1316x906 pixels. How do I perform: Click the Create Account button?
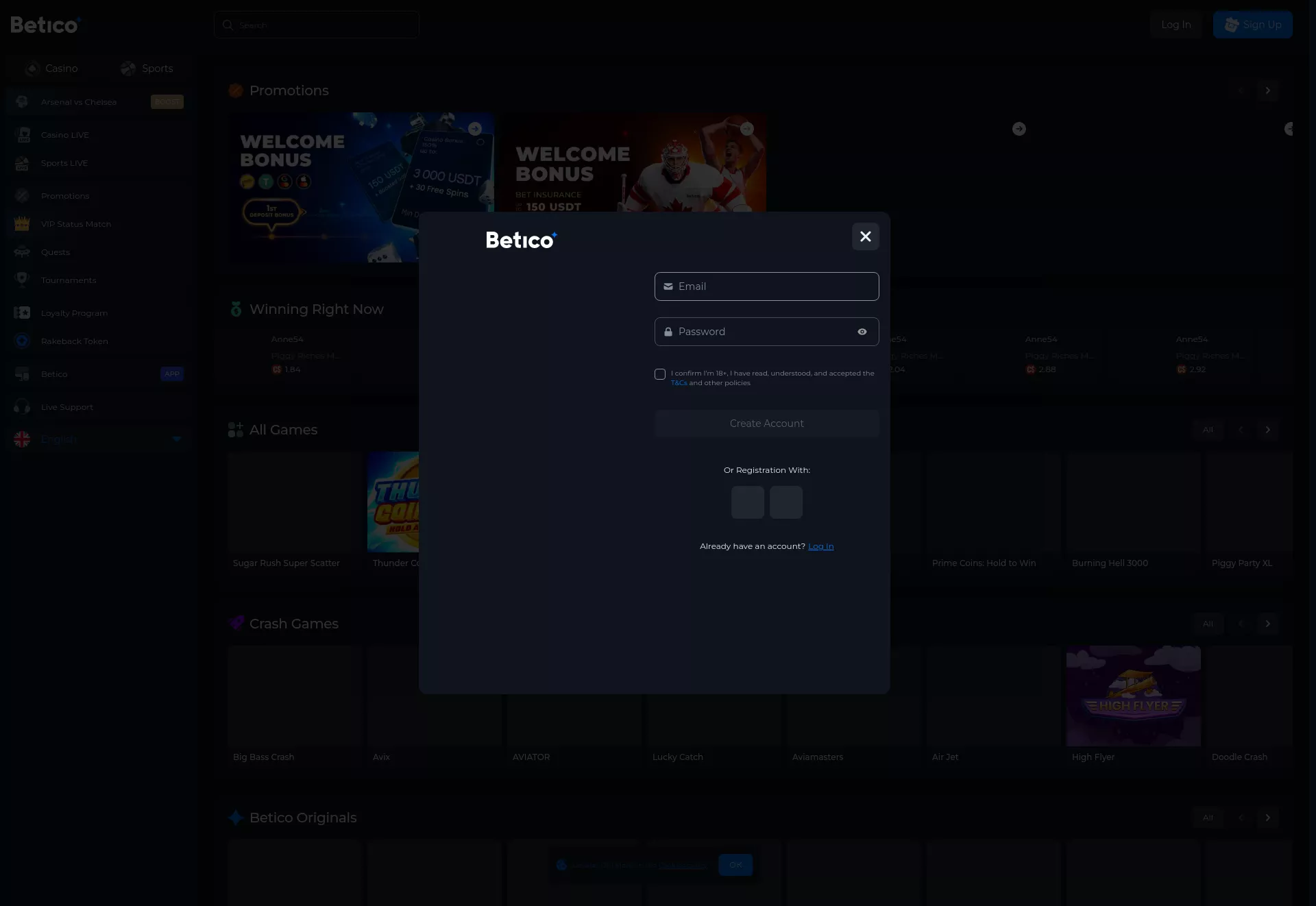(x=766, y=424)
